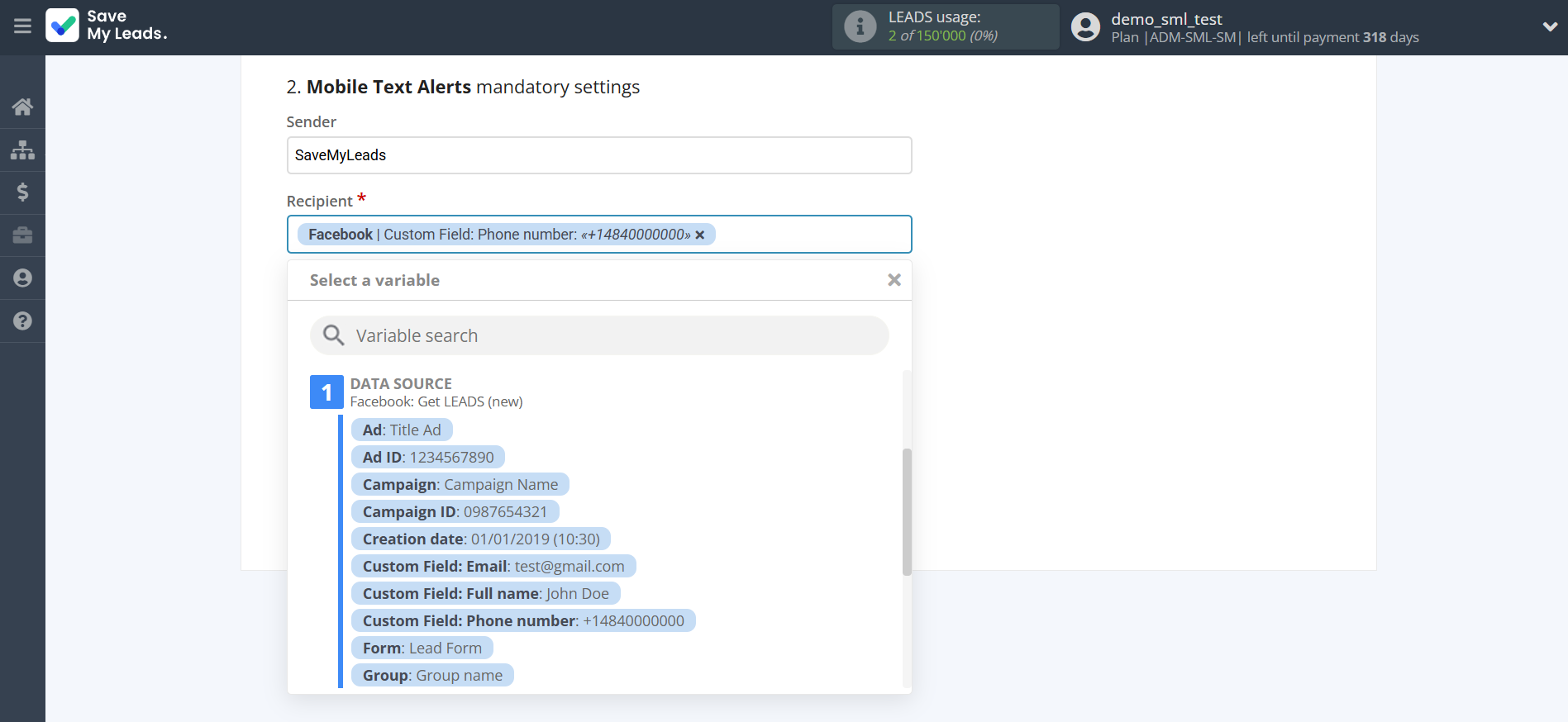Open the billing dollar sidebar icon
Image resolution: width=1568 pixels, height=722 pixels.
point(22,192)
